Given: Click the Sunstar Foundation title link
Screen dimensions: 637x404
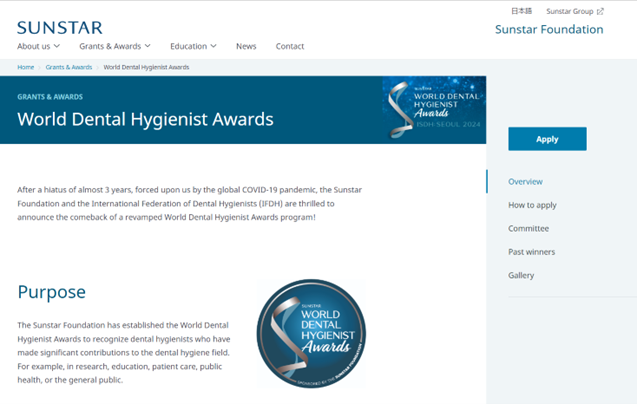Looking at the screenshot, I should click(x=549, y=29).
